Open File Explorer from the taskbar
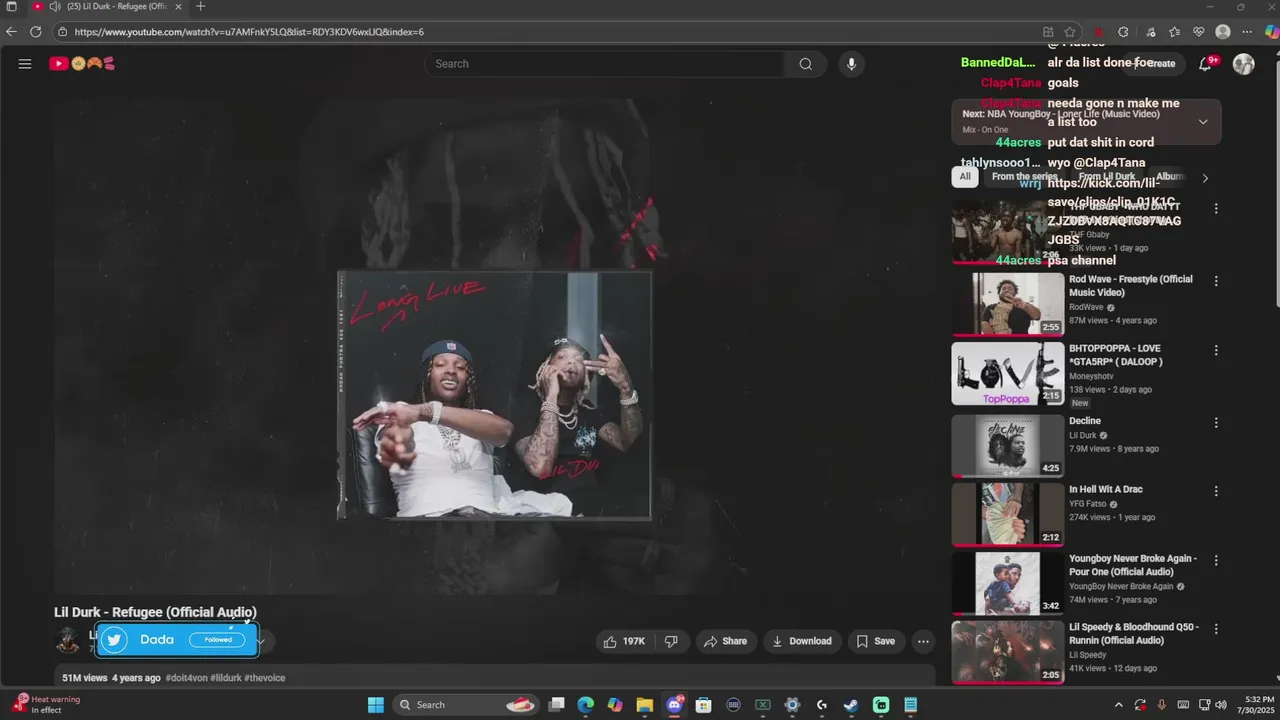The width and height of the screenshot is (1280, 720). pyautogui.click(x=645, y=705)
